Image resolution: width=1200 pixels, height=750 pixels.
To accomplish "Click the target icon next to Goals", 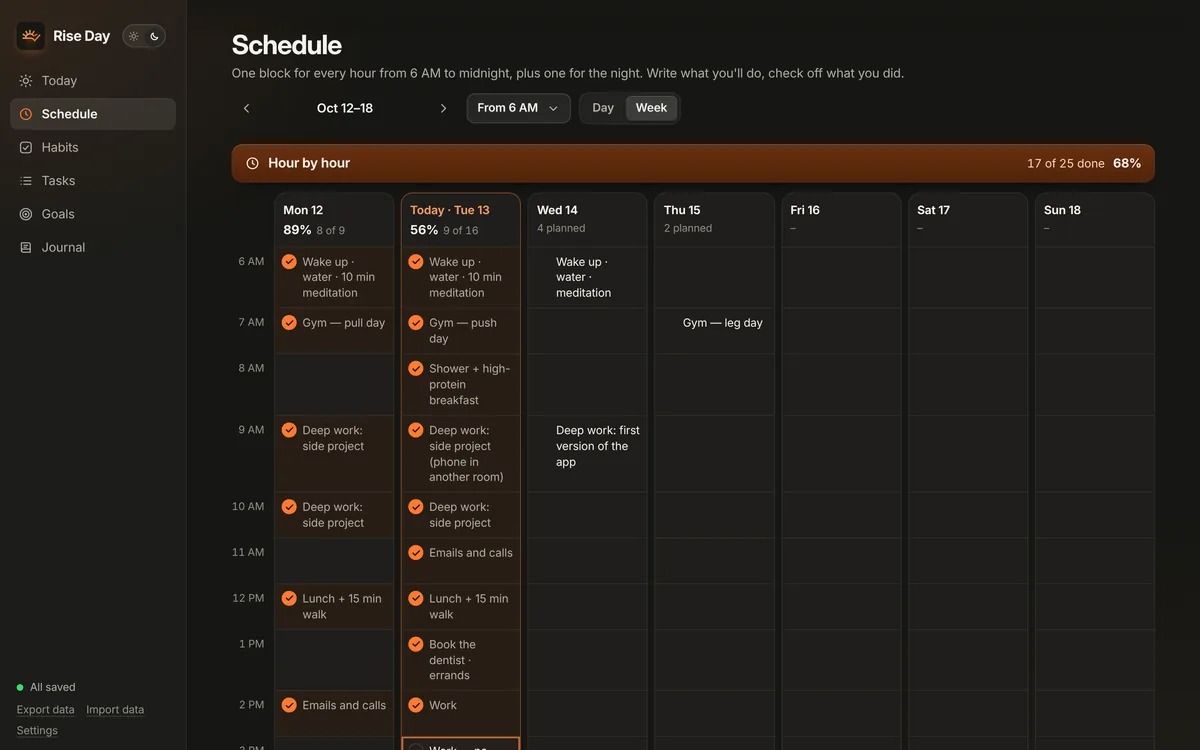I will coord(26,214).
